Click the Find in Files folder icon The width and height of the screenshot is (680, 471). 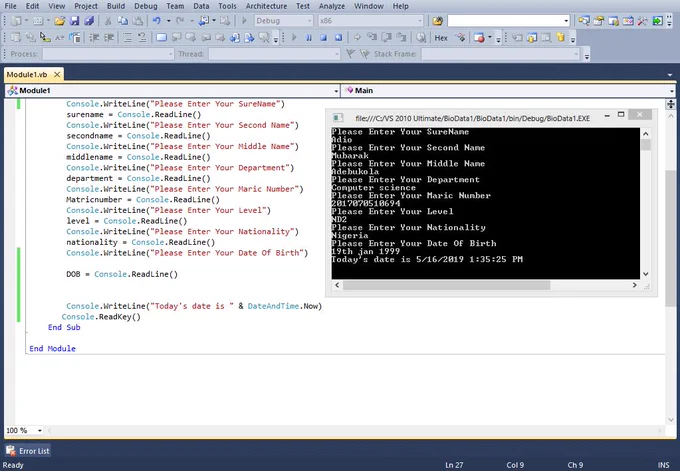pyautogui.click(x=438, y=21)
